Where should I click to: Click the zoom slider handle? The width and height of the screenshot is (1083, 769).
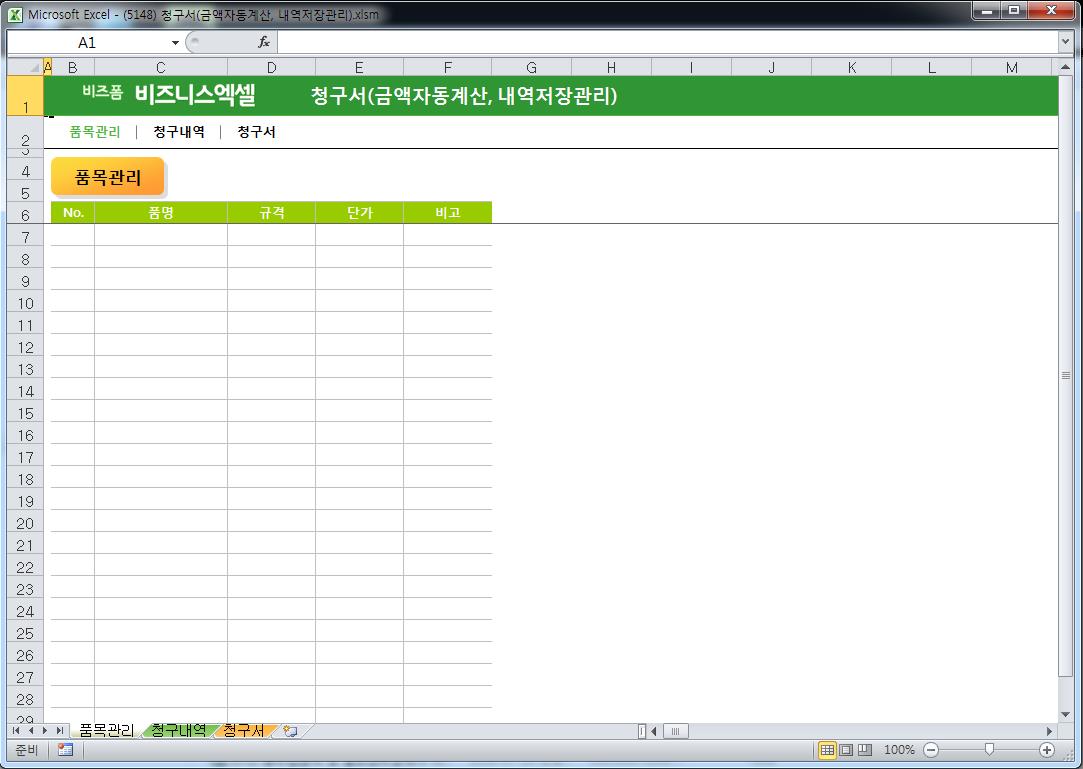(989, 750)
